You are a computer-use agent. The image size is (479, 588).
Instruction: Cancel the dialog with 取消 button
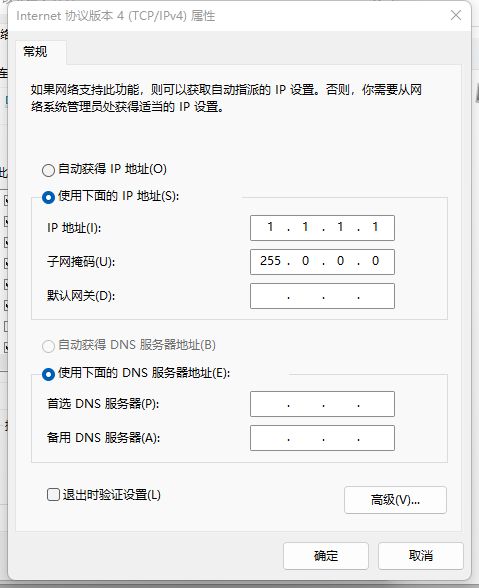click(420, 556)
